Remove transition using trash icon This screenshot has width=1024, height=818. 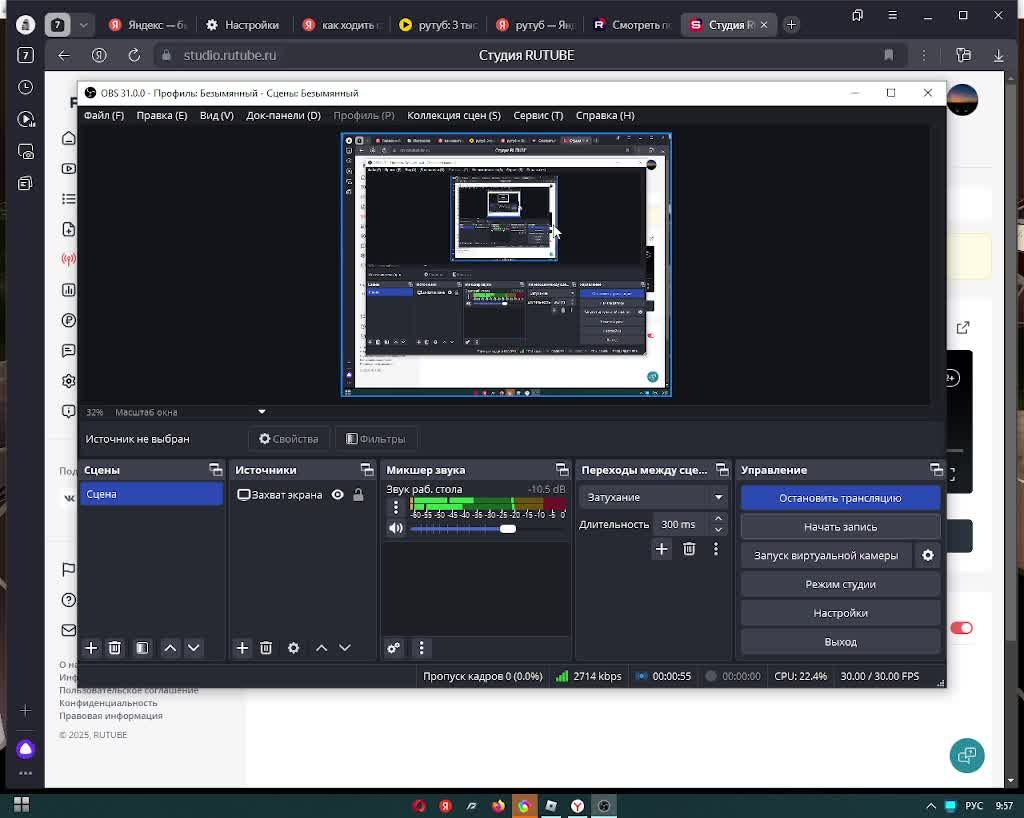tap(689, 549)
